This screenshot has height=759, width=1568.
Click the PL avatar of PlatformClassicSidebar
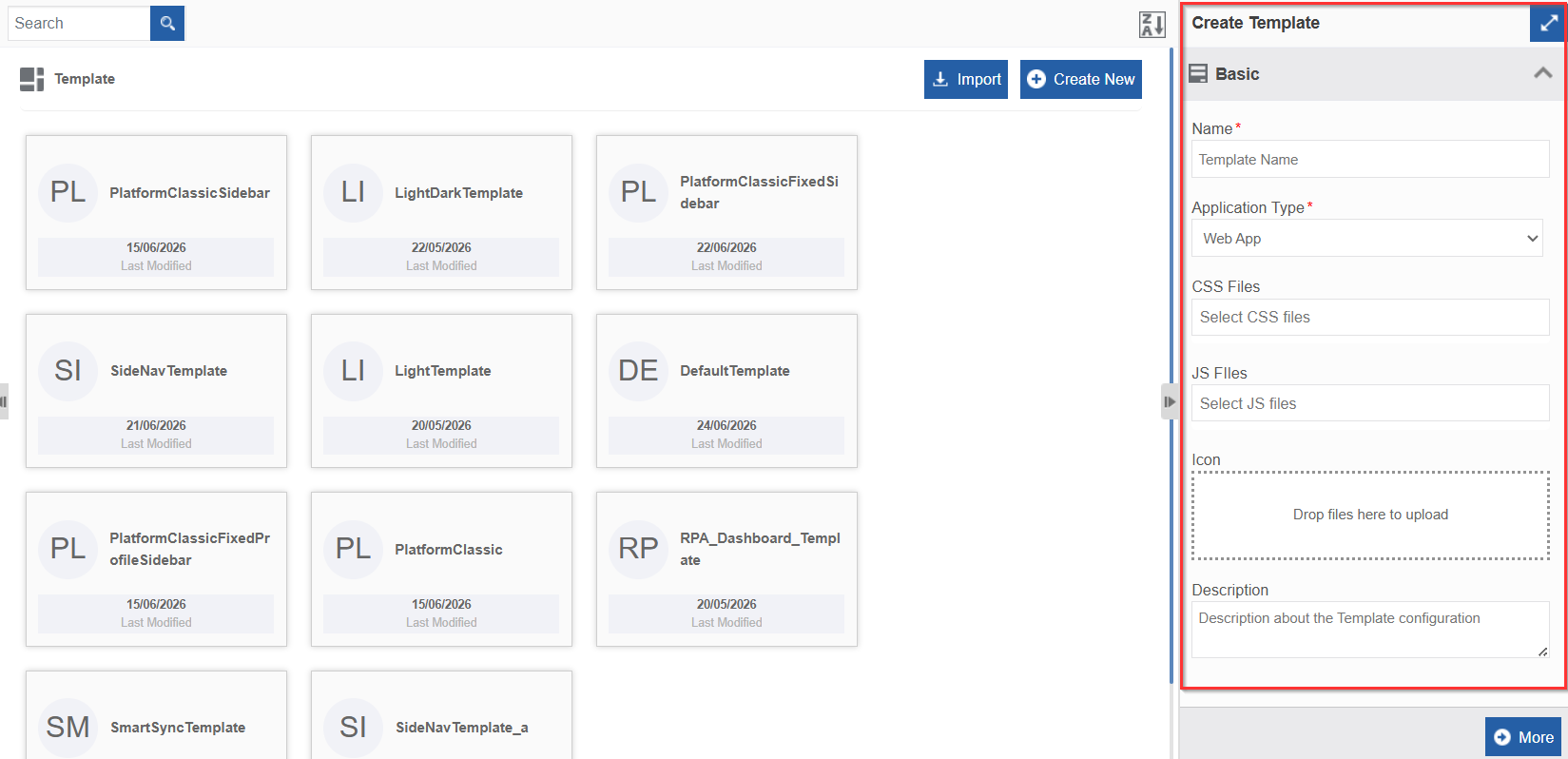click(68, 192)
